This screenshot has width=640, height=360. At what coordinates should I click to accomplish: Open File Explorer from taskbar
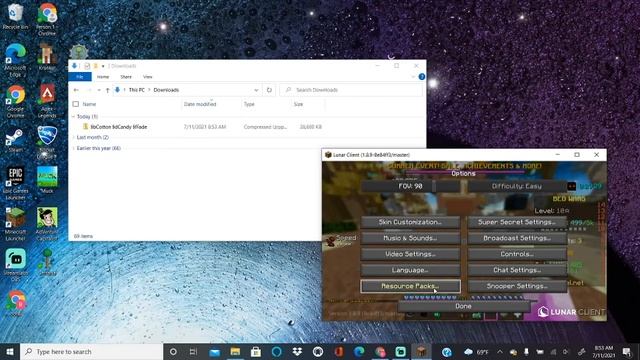point(235,351)
